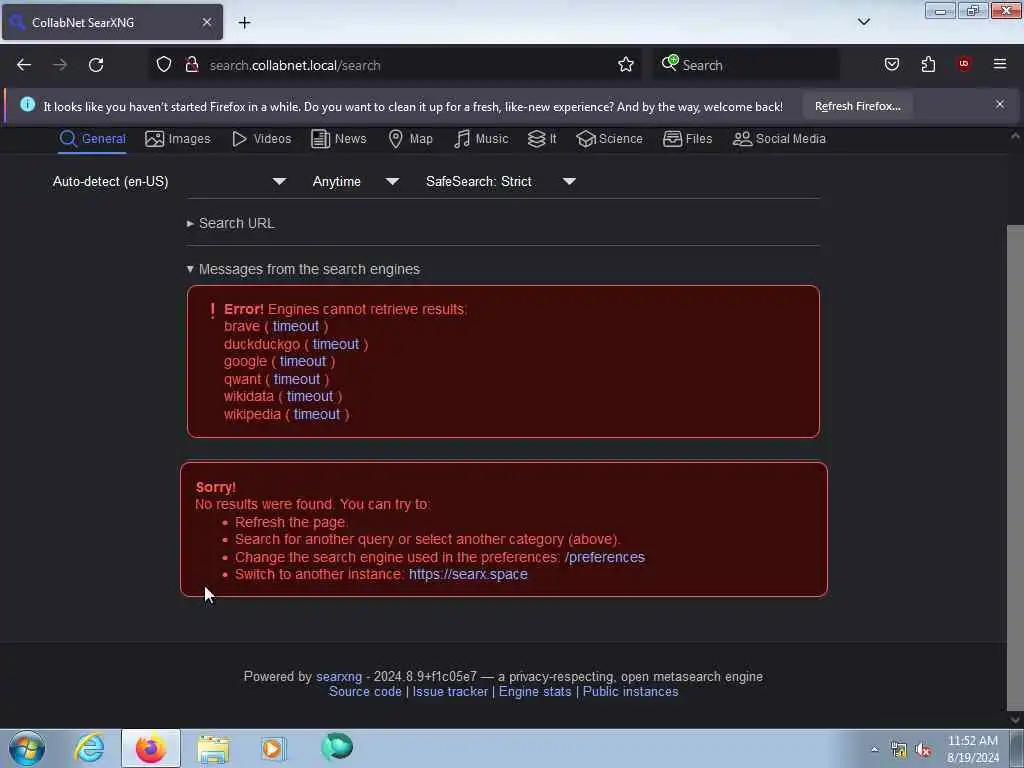1024x768 pixels.
Task: Switch to the Social Media category tab
Action: pyautogui.click(x=778, y=138)
